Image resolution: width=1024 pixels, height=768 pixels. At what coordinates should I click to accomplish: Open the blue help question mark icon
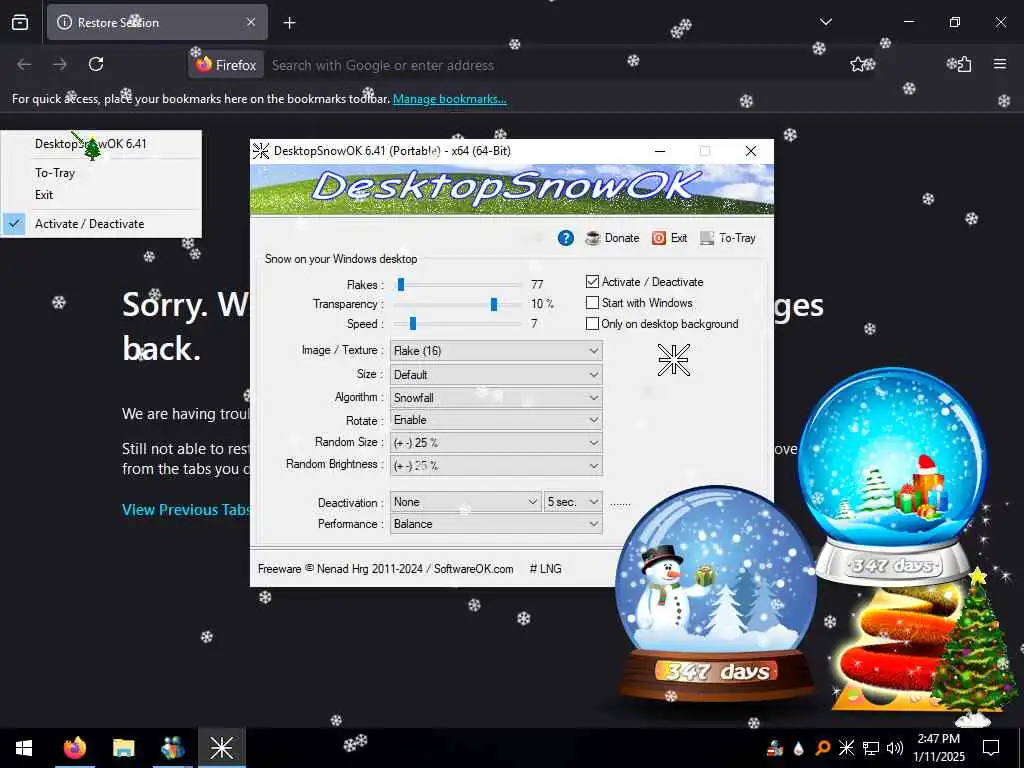(566, 238)
